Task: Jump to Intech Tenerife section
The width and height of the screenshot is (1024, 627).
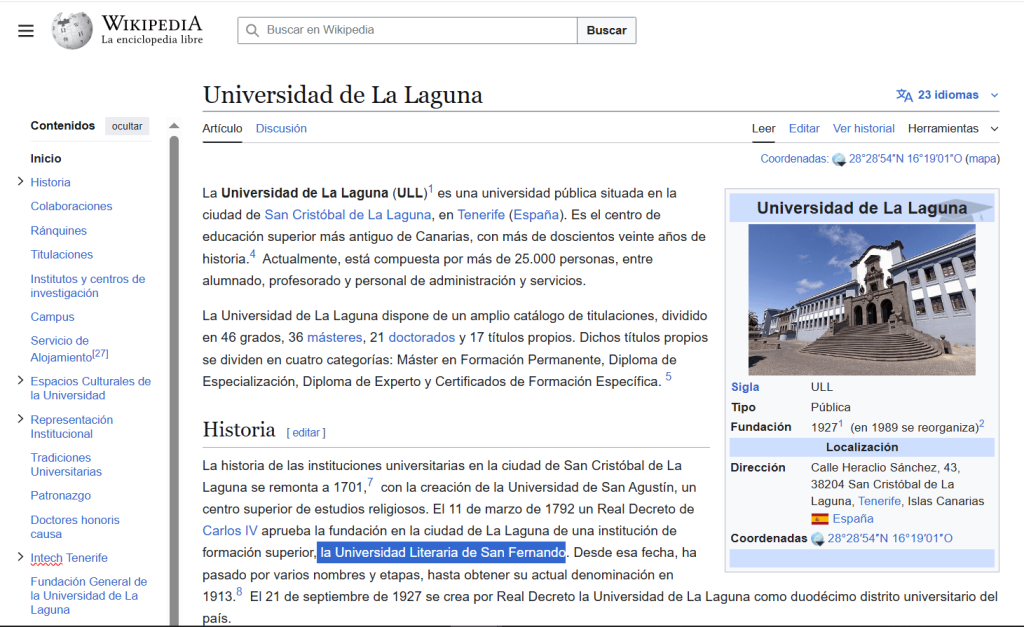Action: pyautogui.click(x=69, y=558)
